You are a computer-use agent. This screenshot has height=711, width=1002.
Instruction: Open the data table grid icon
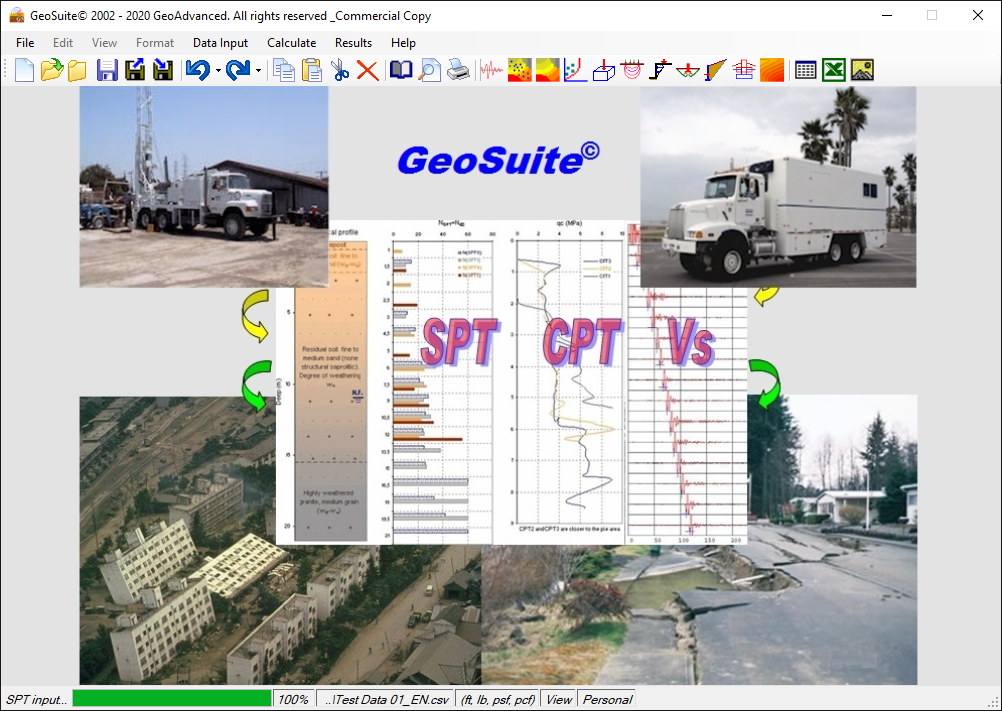pyautogui.click(x=805, y=70)
